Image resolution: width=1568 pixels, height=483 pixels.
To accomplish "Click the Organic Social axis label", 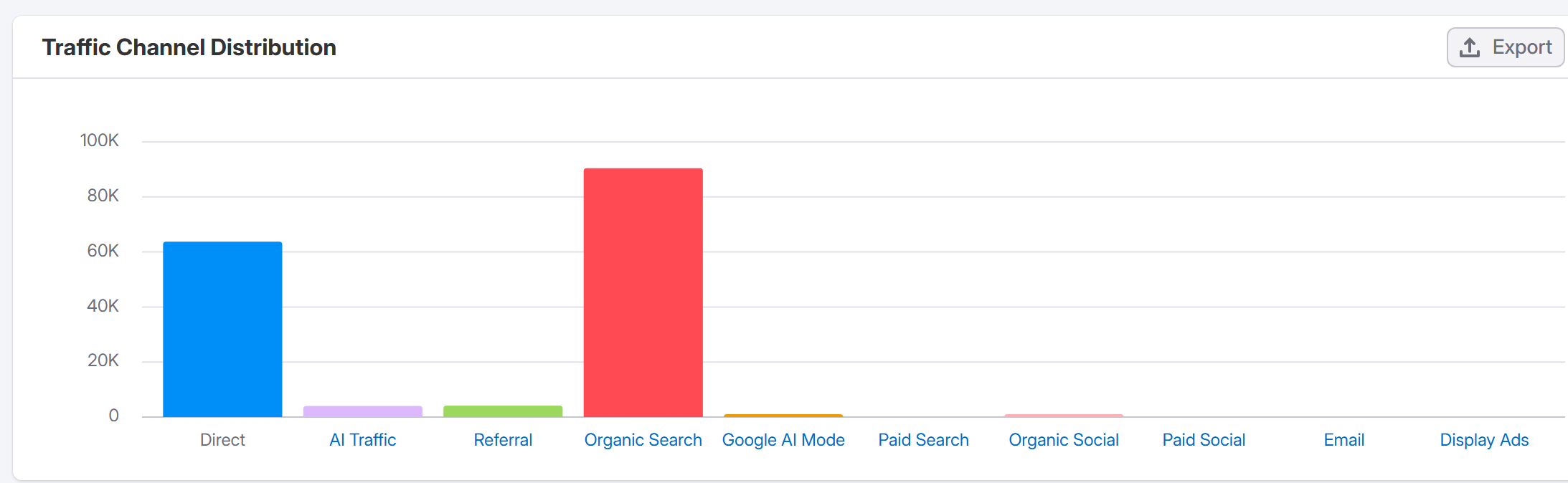I will point(1064,440).
